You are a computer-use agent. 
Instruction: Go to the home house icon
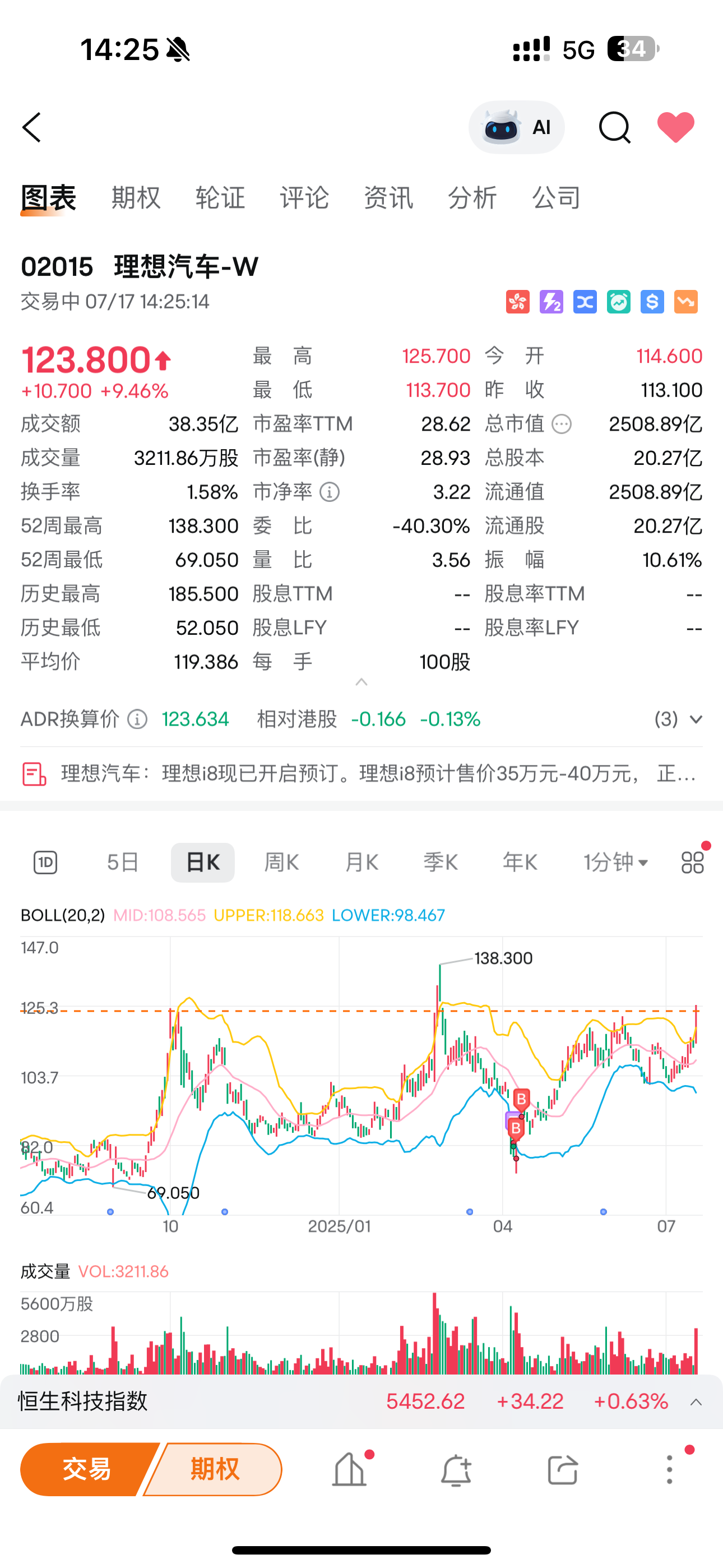[349, 1469]
